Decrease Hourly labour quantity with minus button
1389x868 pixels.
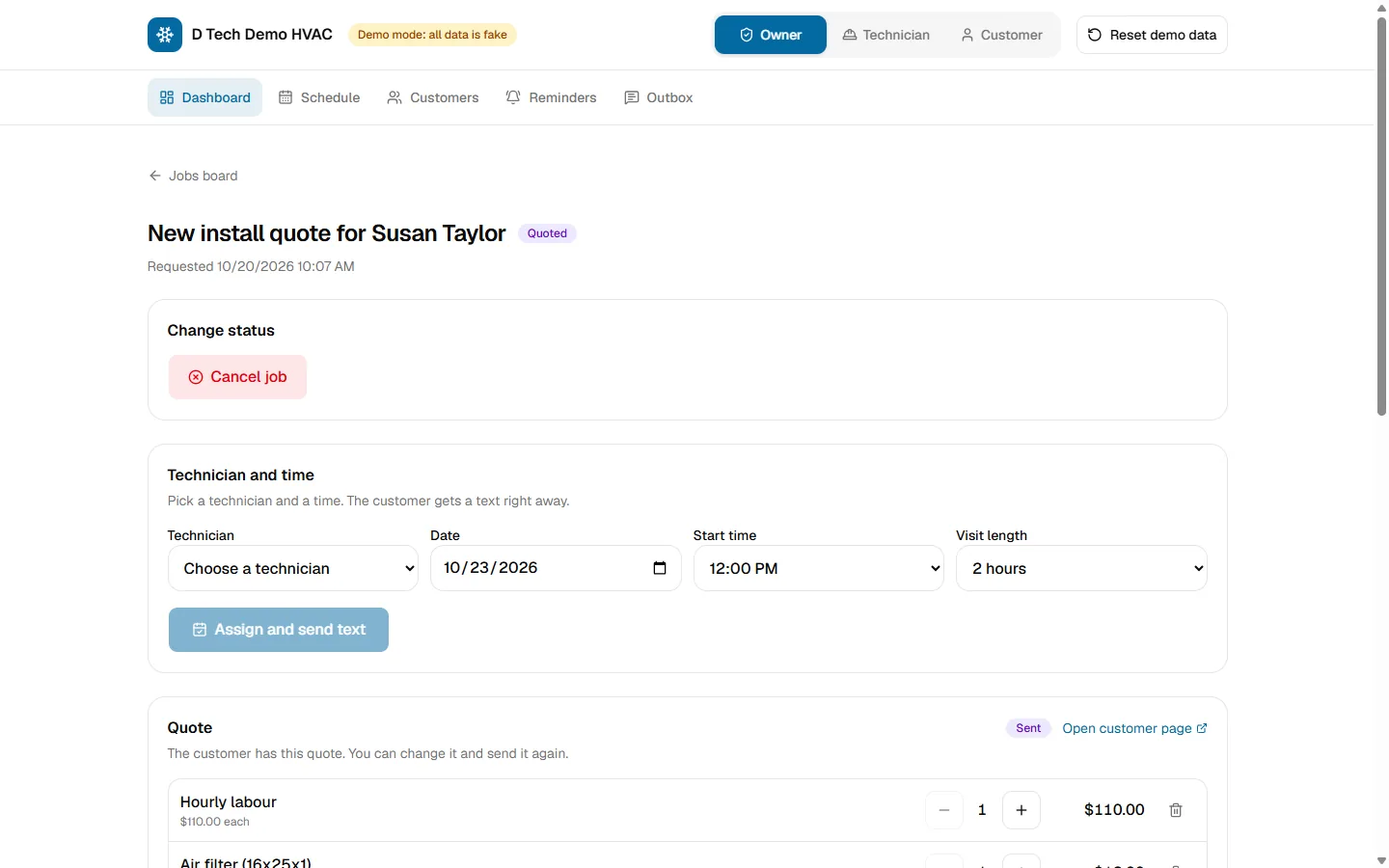point(944,810)
